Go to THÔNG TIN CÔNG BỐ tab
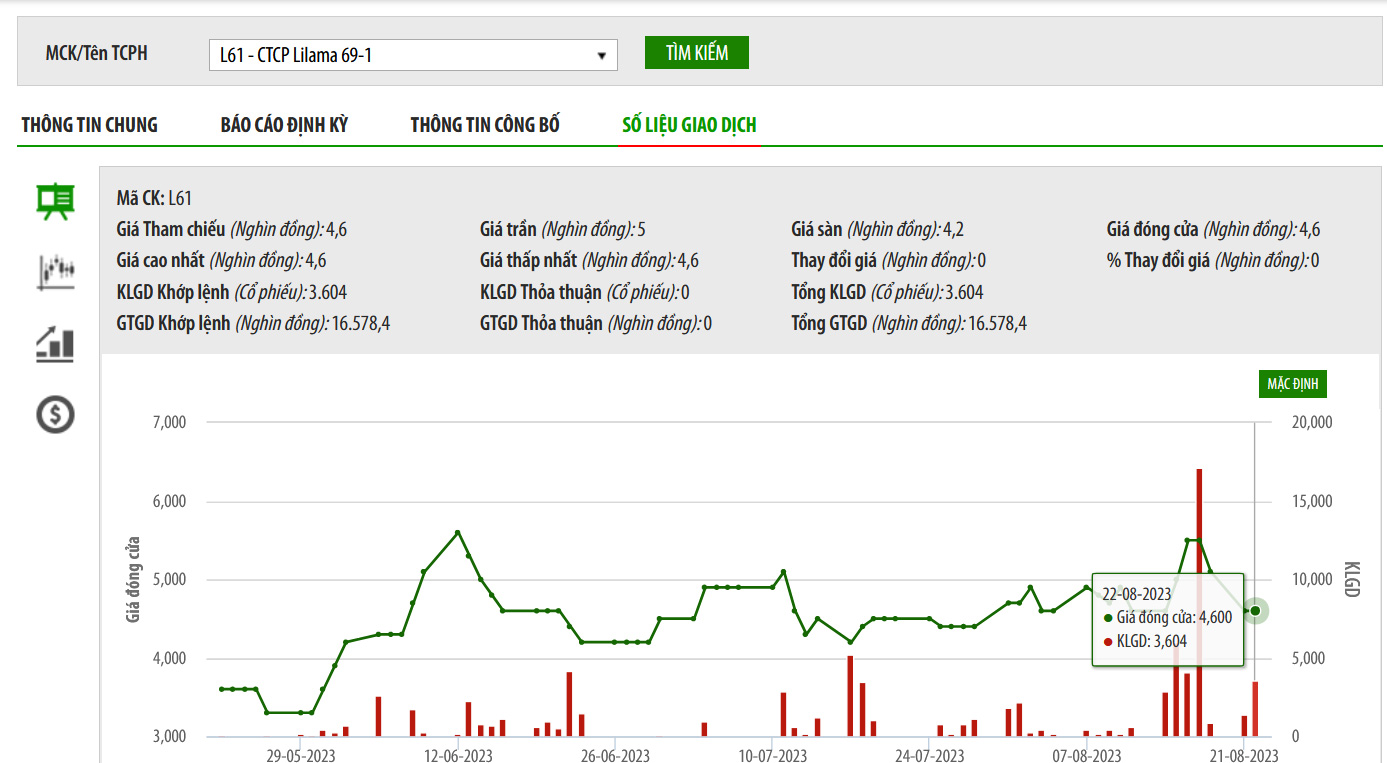The width and height of the screenshot is (1387, 763). (x=485, y=125)
